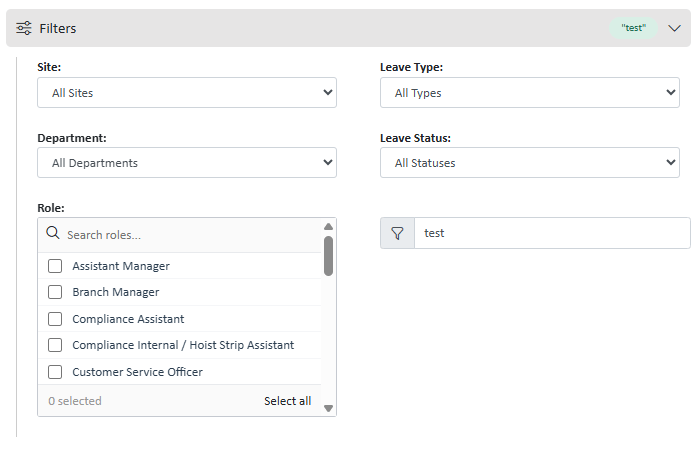Click the role list scroll down arrow
This screenshot has height=451, width=695.
tap(328, 408)
